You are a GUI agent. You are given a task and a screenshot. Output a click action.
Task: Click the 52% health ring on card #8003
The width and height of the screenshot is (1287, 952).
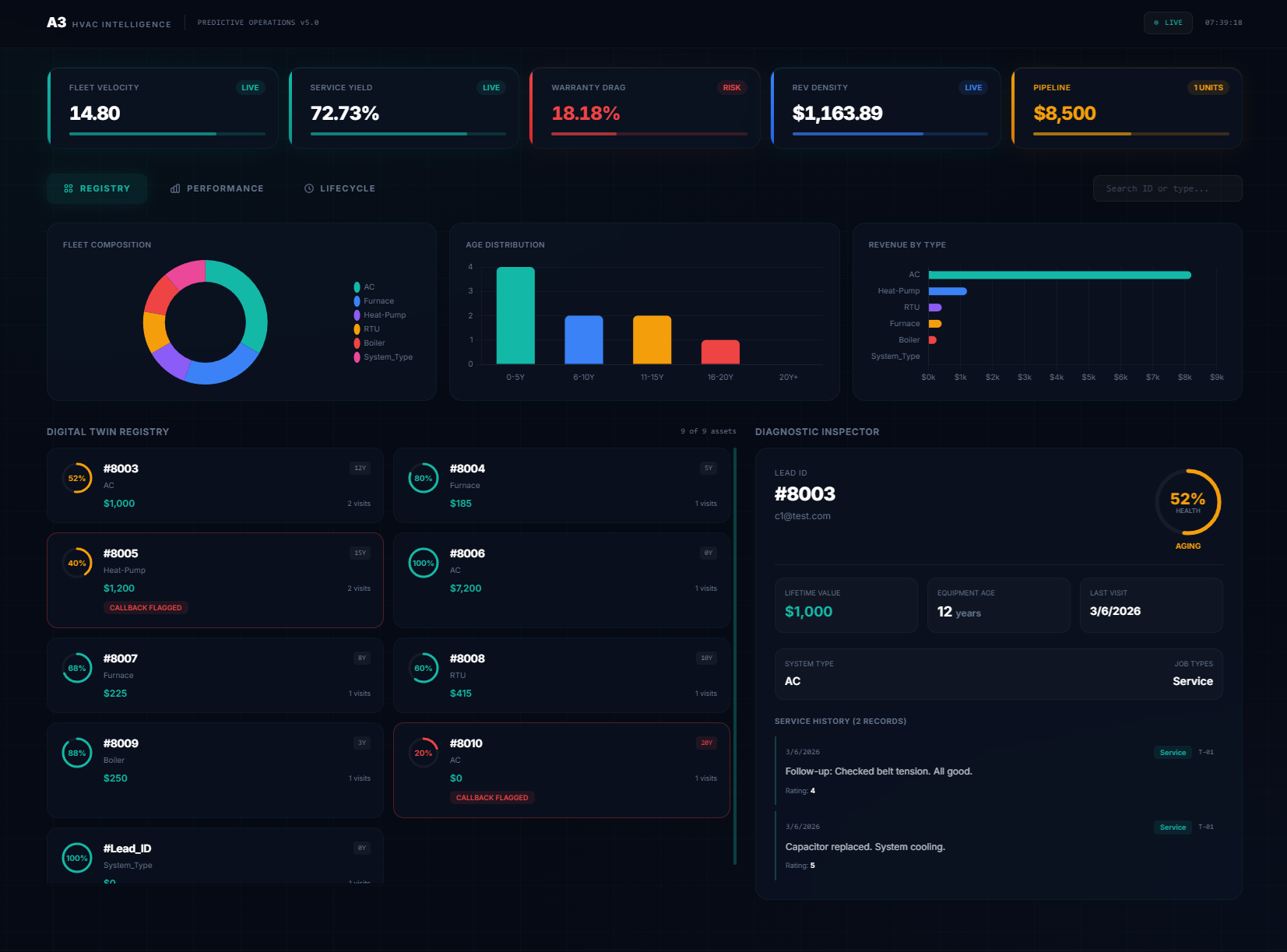[76, 478]
